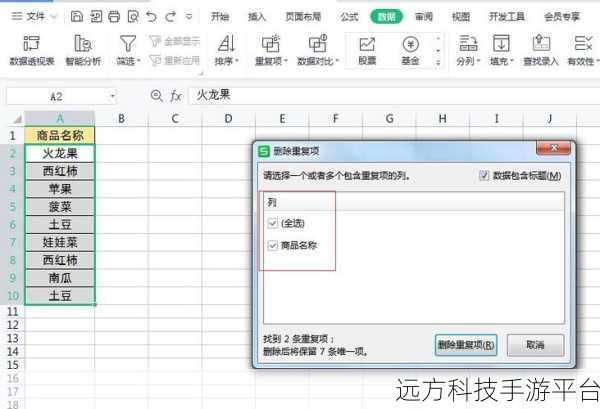Expand the quick access toolbar customize arrow

pyautogui.click(x=189, y=16)
